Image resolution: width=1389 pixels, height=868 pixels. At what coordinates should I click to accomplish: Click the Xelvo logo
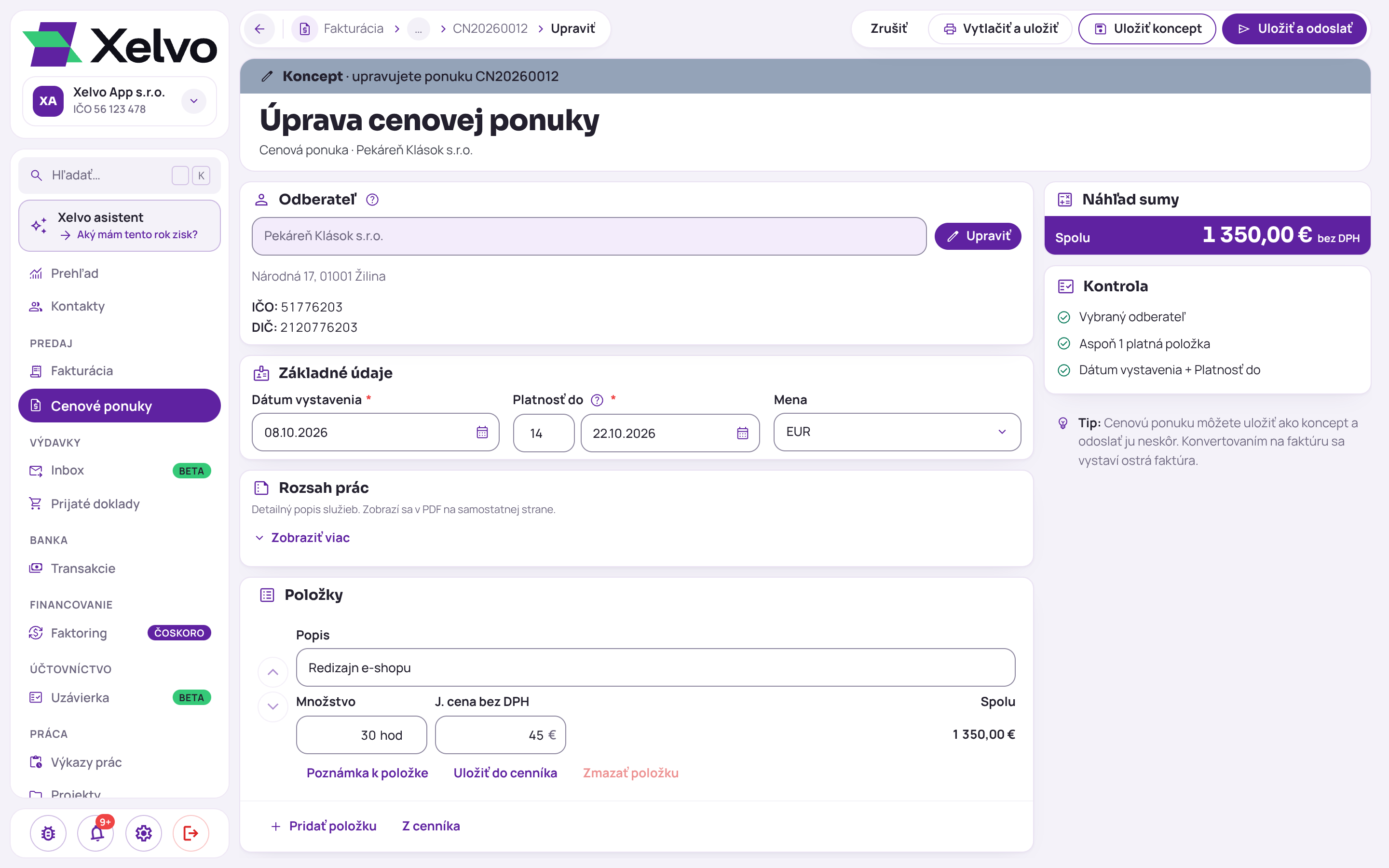coord(120,45)
